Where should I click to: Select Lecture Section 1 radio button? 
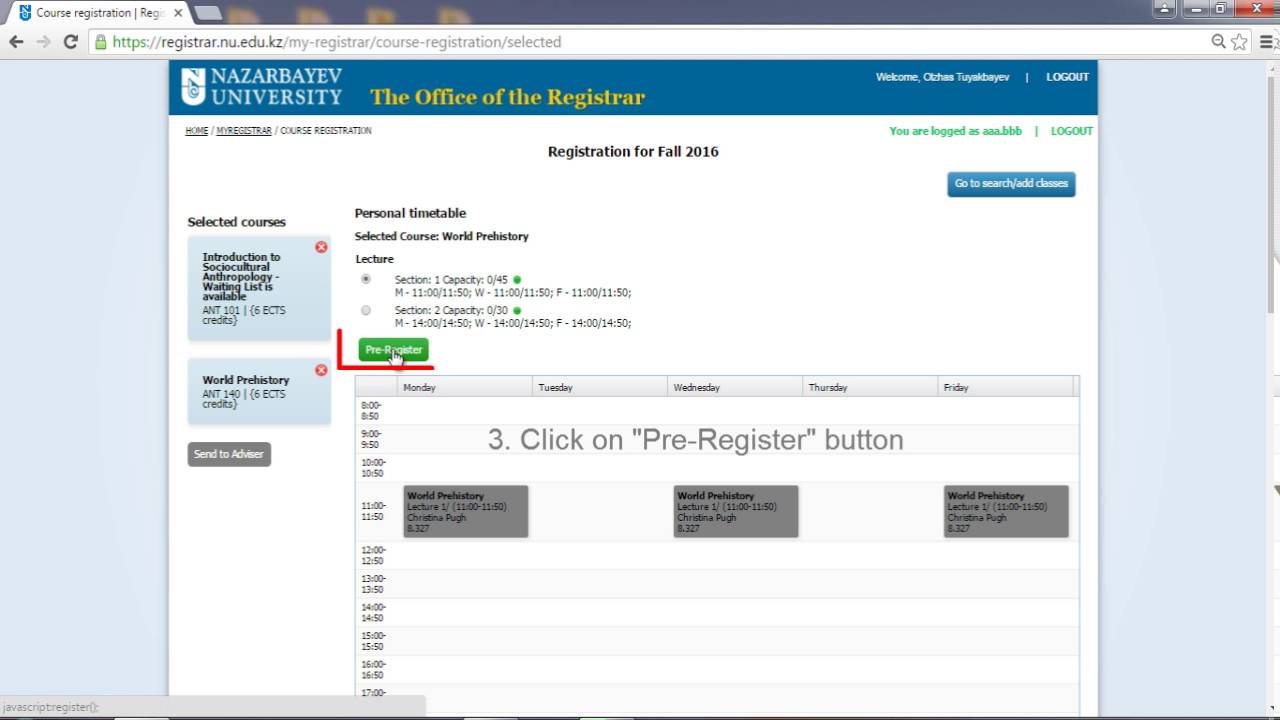366,279
